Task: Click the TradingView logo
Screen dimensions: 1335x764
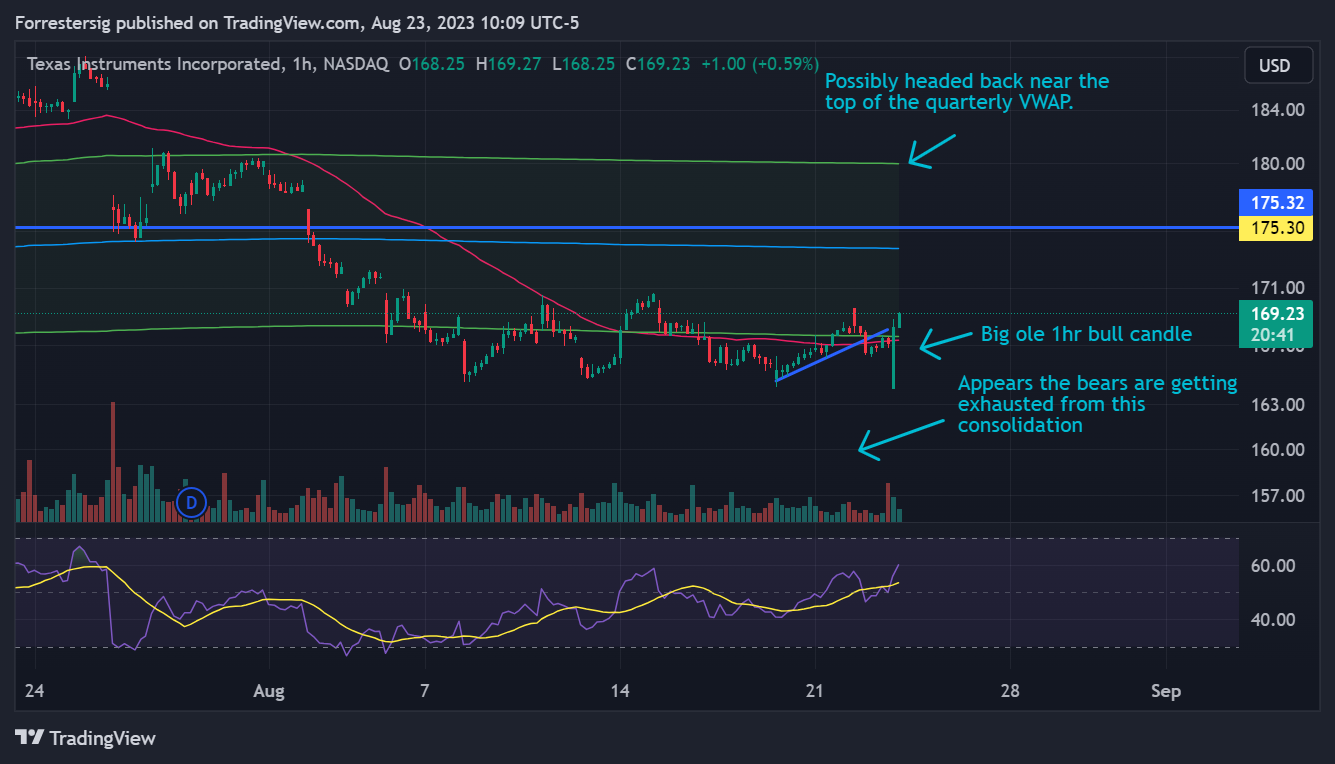Action: click(x=86, y=738)
